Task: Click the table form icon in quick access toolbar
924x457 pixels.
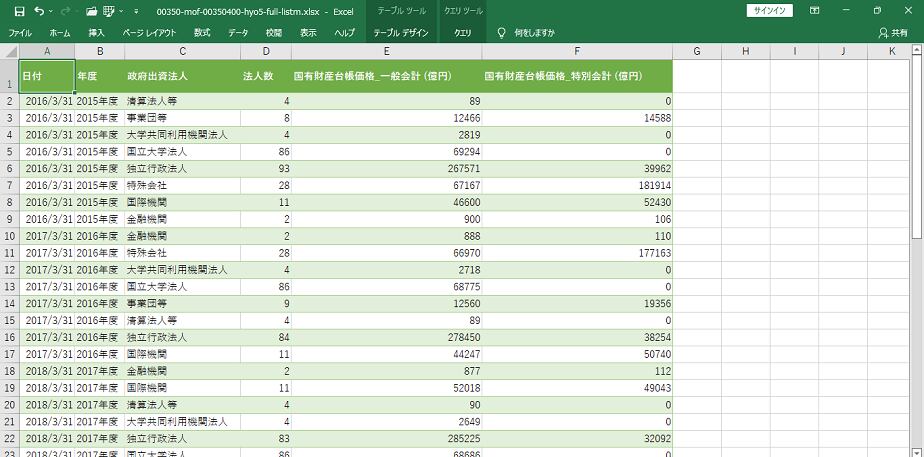Action: point(108,10)
